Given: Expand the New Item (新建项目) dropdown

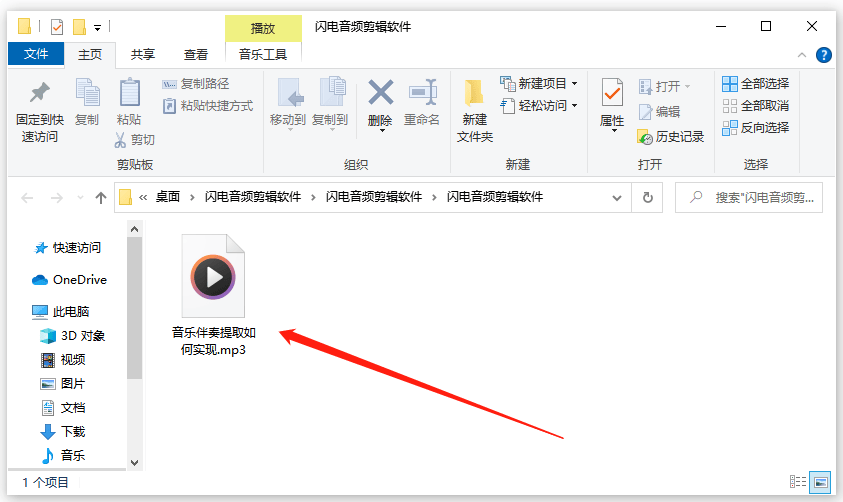Looking at the screenshot, I should (x=575, y=84).
